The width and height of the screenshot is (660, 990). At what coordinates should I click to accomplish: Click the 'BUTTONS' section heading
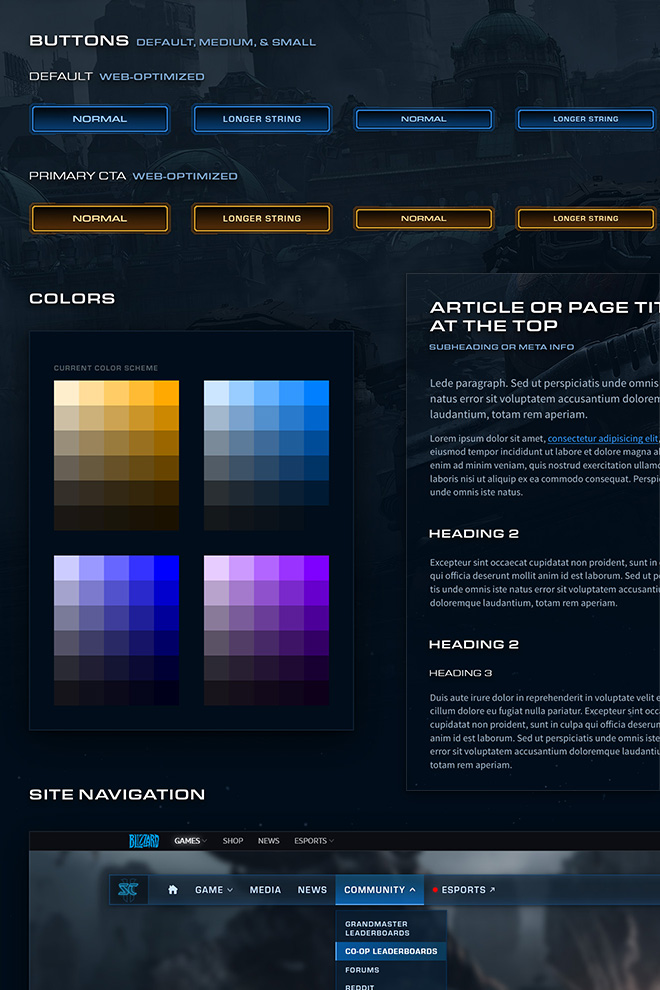coord(79,40)
